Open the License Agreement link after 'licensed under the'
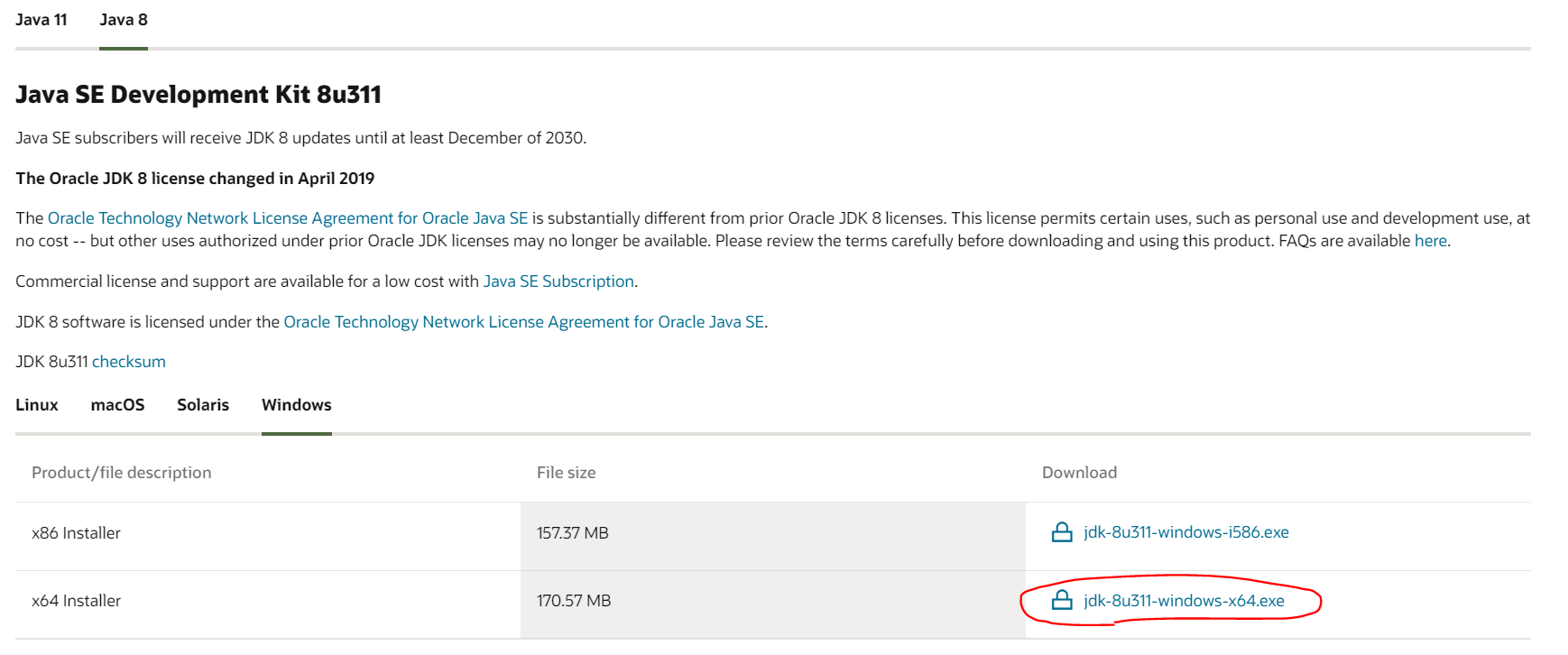 tap(524, 322)
